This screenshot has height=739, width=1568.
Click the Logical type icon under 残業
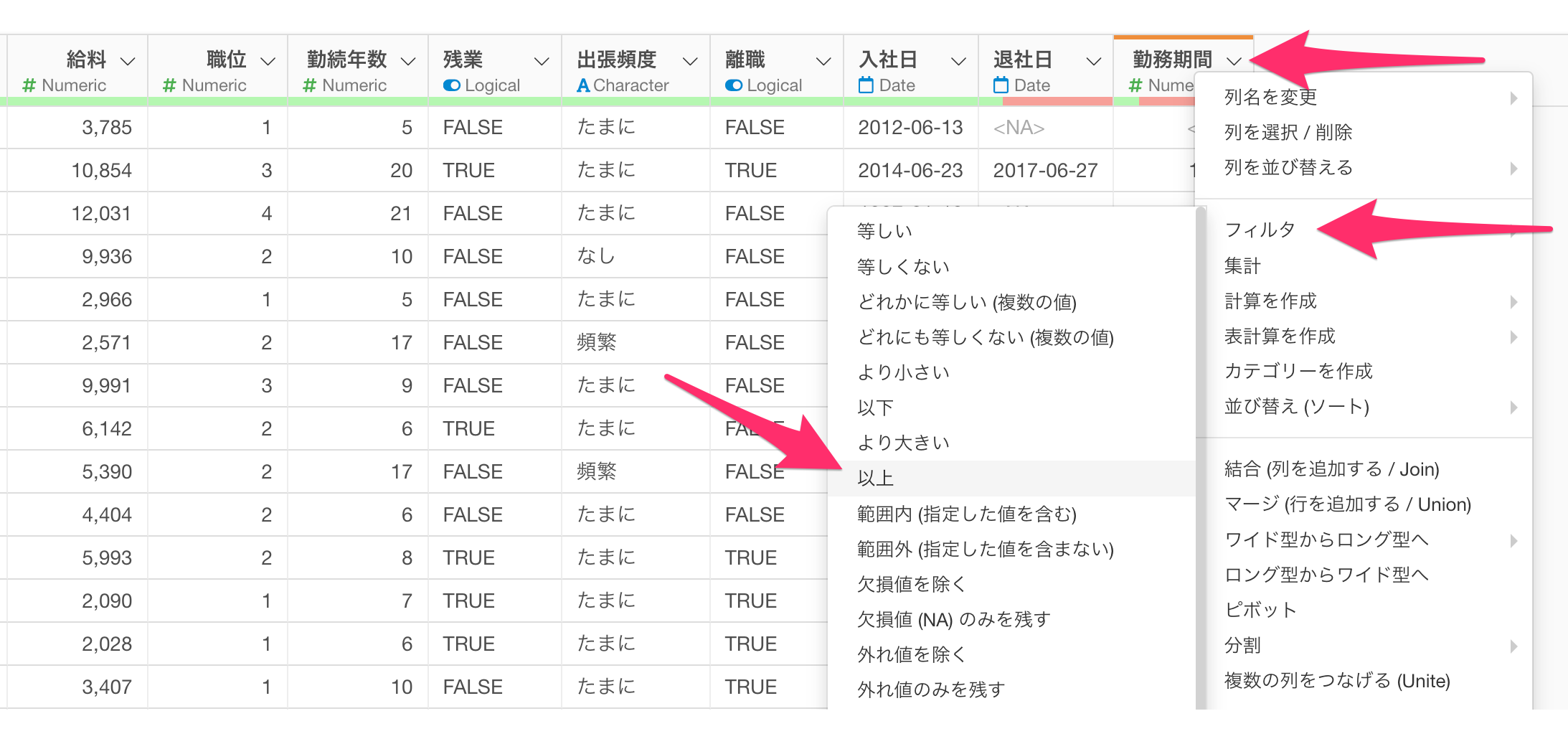click(451, 85)
